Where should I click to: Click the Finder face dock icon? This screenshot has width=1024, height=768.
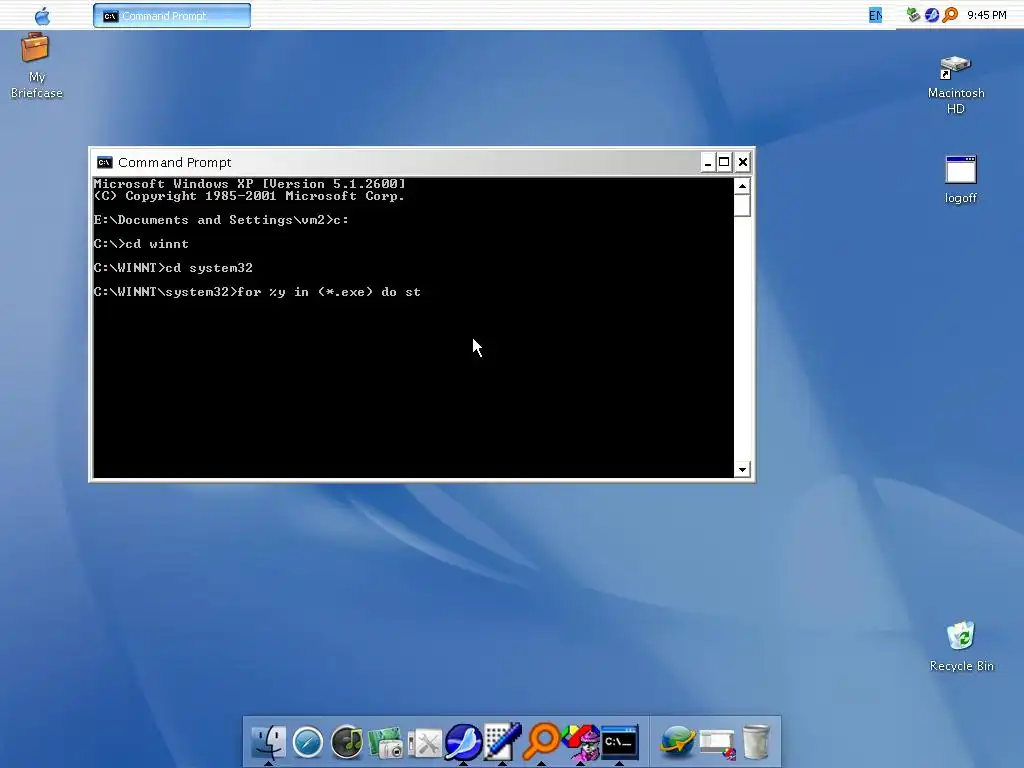(x=268, y=742)
